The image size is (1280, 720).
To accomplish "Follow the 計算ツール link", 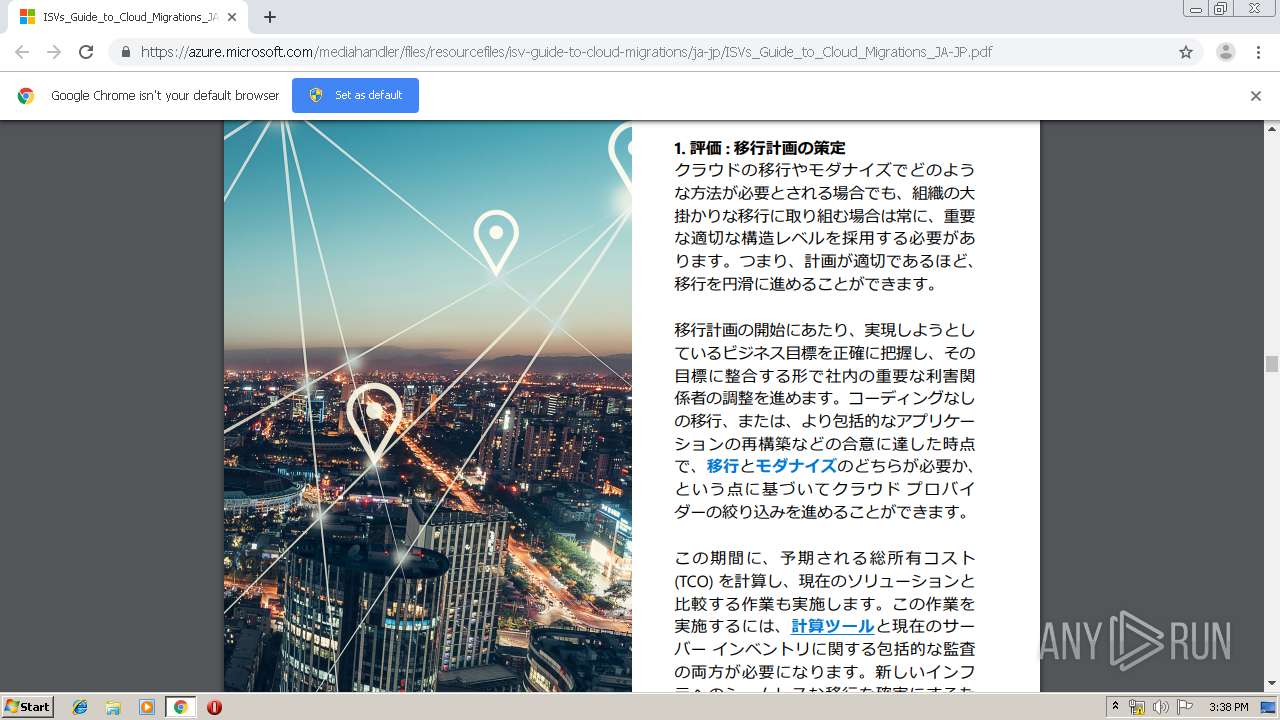I will click(x=832, y=626).
